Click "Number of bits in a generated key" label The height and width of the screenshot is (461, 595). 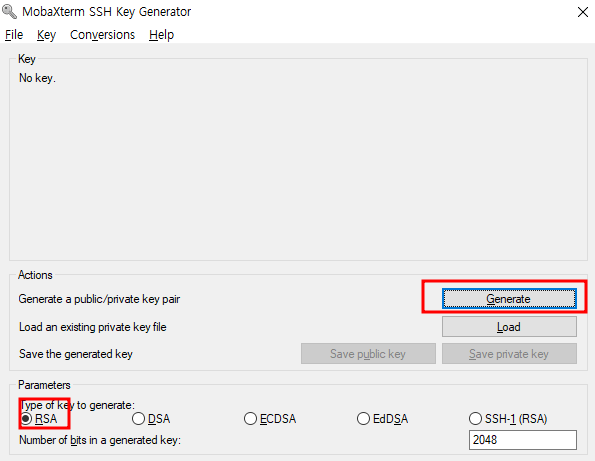(100, 440)
